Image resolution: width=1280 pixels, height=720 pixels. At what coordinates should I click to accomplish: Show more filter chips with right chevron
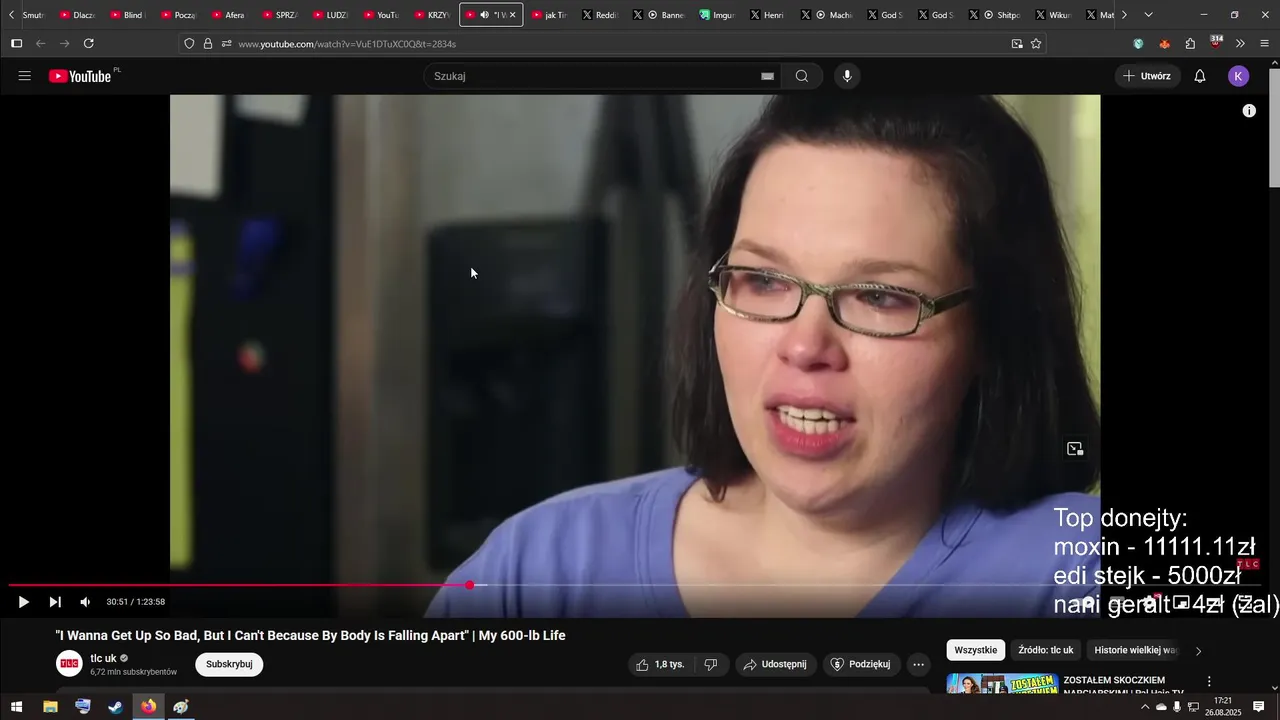[1198, 651]
